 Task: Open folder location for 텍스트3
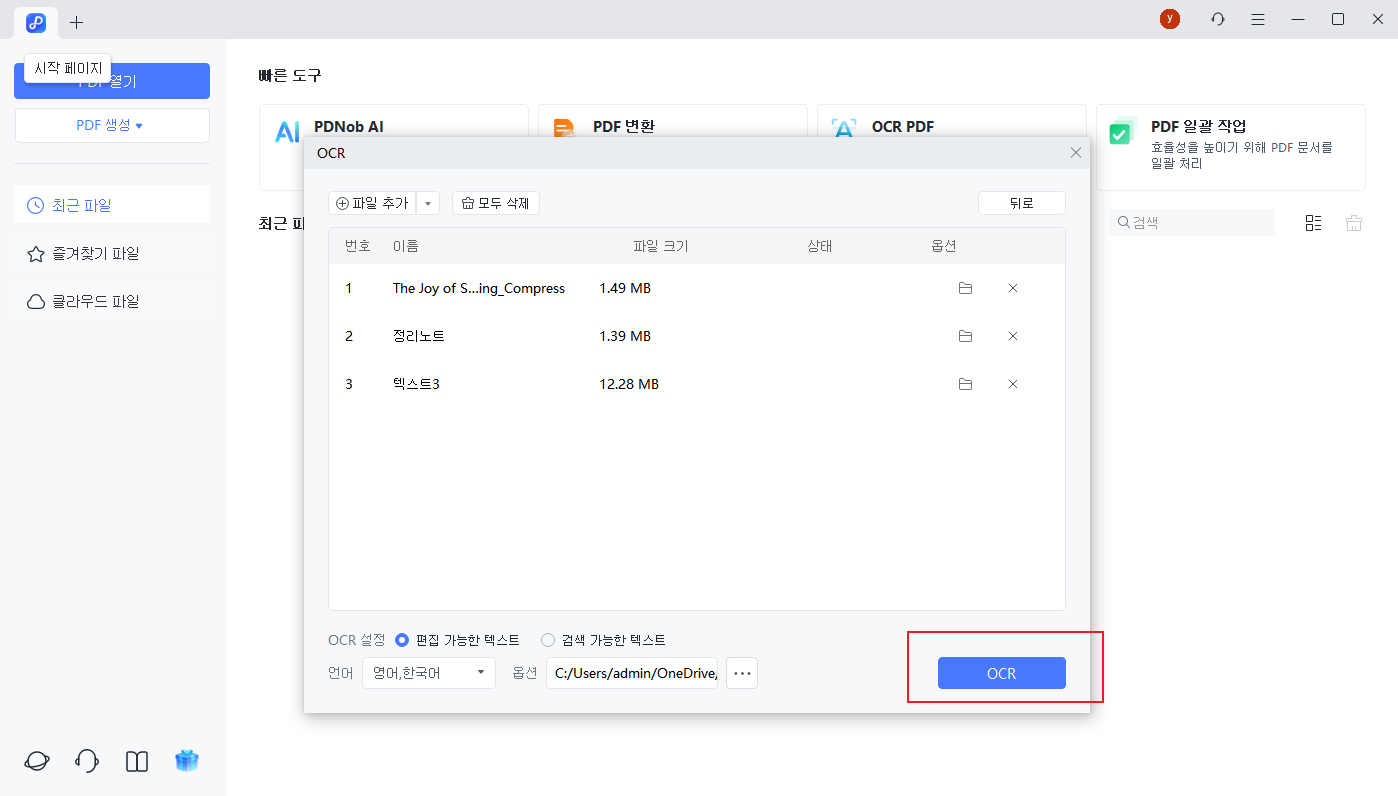[x=965, y=384]
